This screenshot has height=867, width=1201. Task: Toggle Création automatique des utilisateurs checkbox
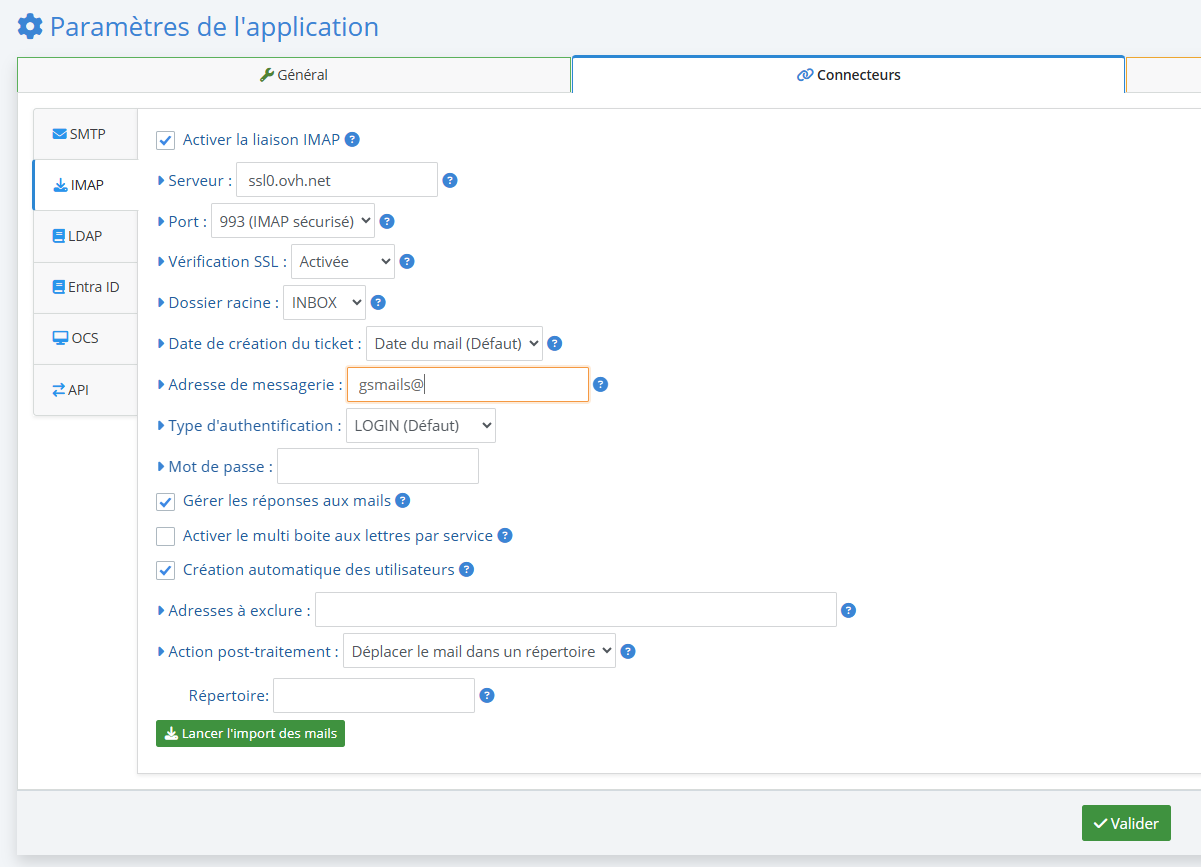coord(166,571)
